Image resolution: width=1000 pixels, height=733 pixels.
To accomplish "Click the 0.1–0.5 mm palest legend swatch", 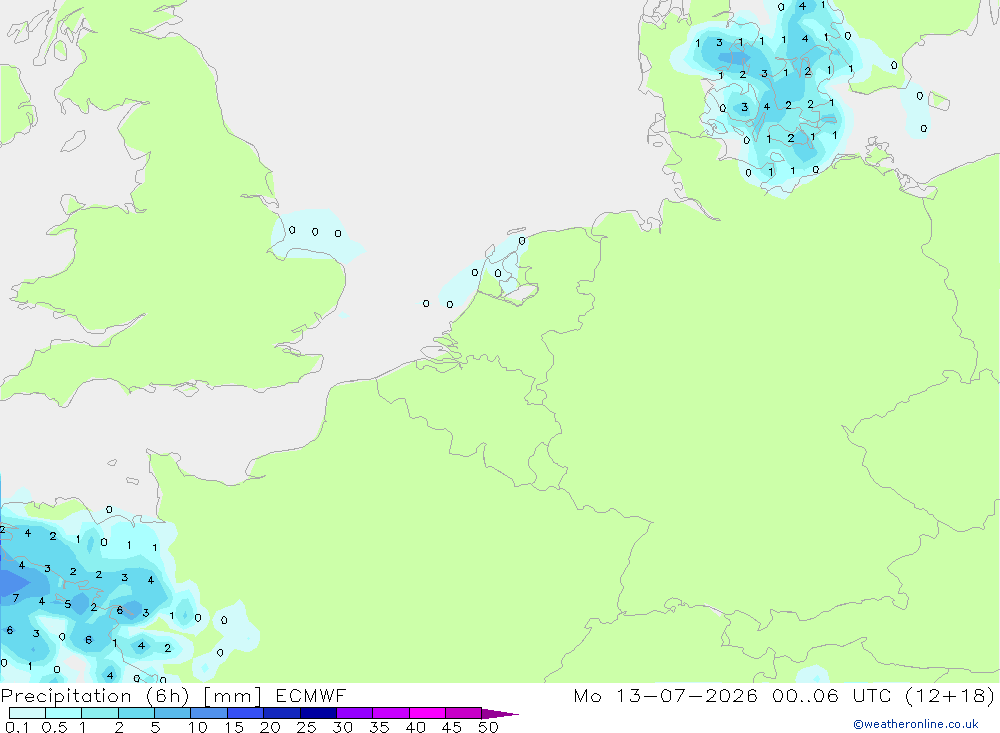I will point(27,713).
